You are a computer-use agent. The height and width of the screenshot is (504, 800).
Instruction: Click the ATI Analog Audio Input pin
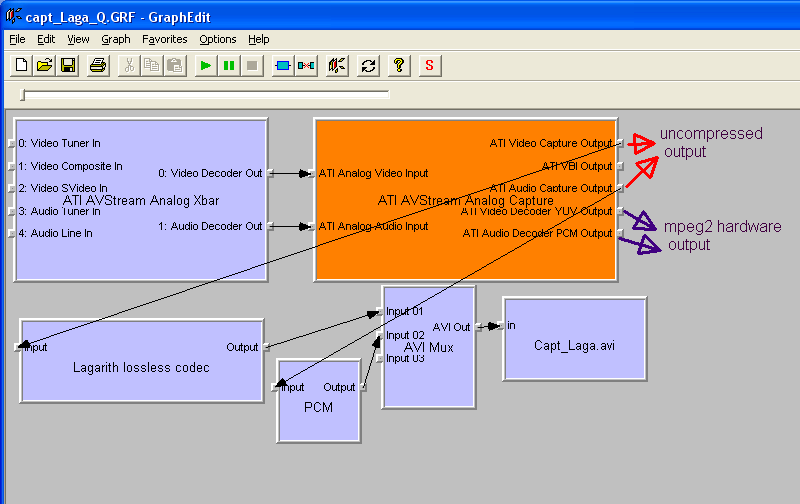coord(311,226)
